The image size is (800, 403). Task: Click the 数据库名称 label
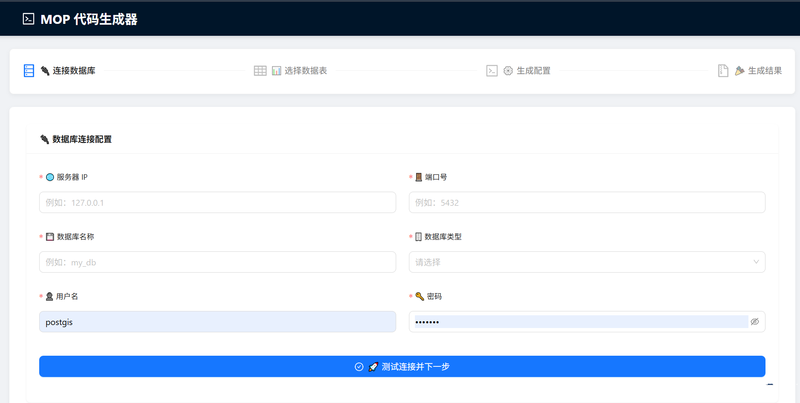[x=76, y=237]
